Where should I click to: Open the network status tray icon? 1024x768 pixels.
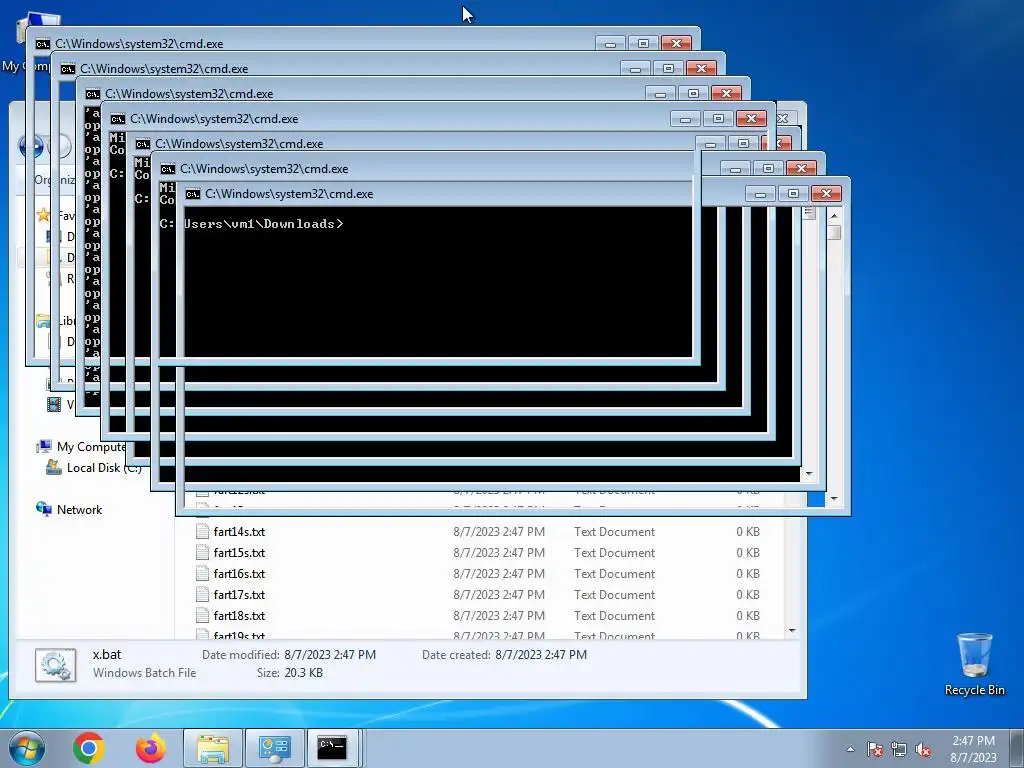(x=899, y=749)
